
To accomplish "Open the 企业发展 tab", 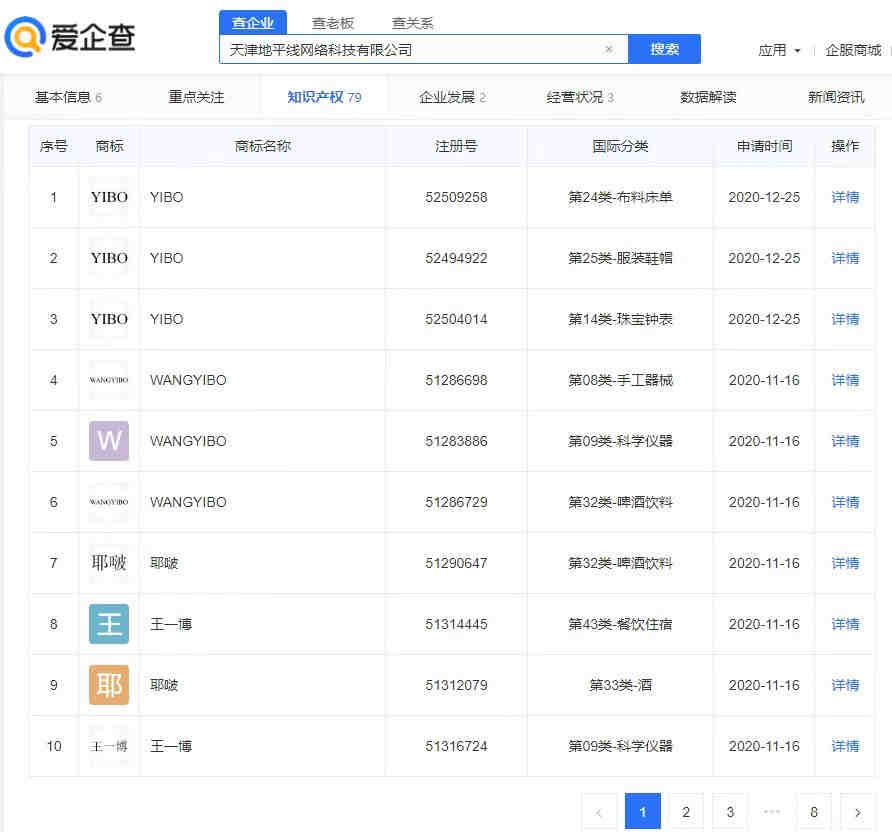I will pyautogui.click(x=452, y=97).
